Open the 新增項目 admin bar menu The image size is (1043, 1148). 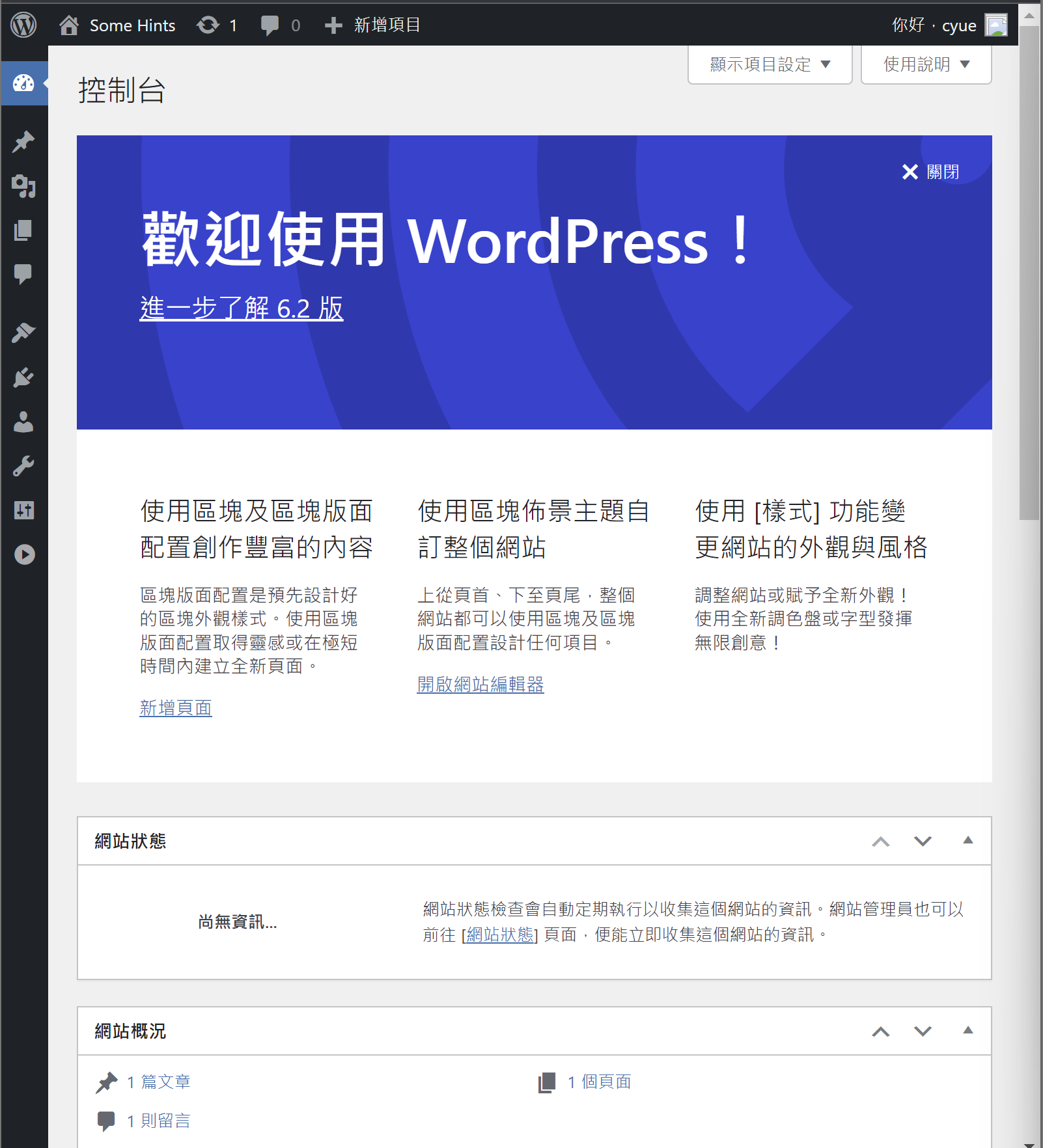[x=373, y=25]
